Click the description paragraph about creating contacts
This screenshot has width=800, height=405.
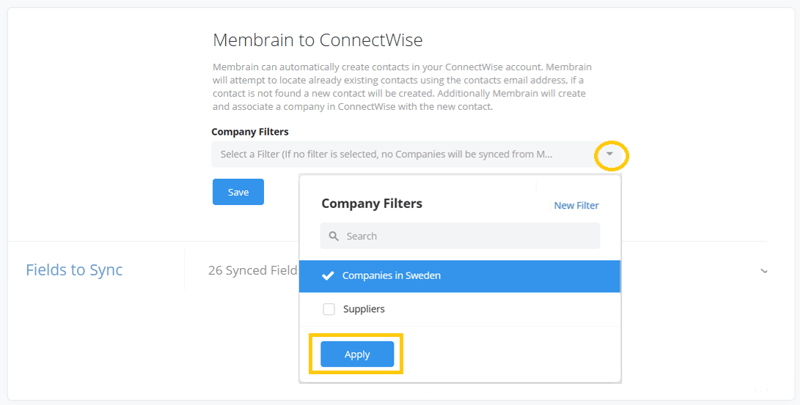(x=402, y=87)
